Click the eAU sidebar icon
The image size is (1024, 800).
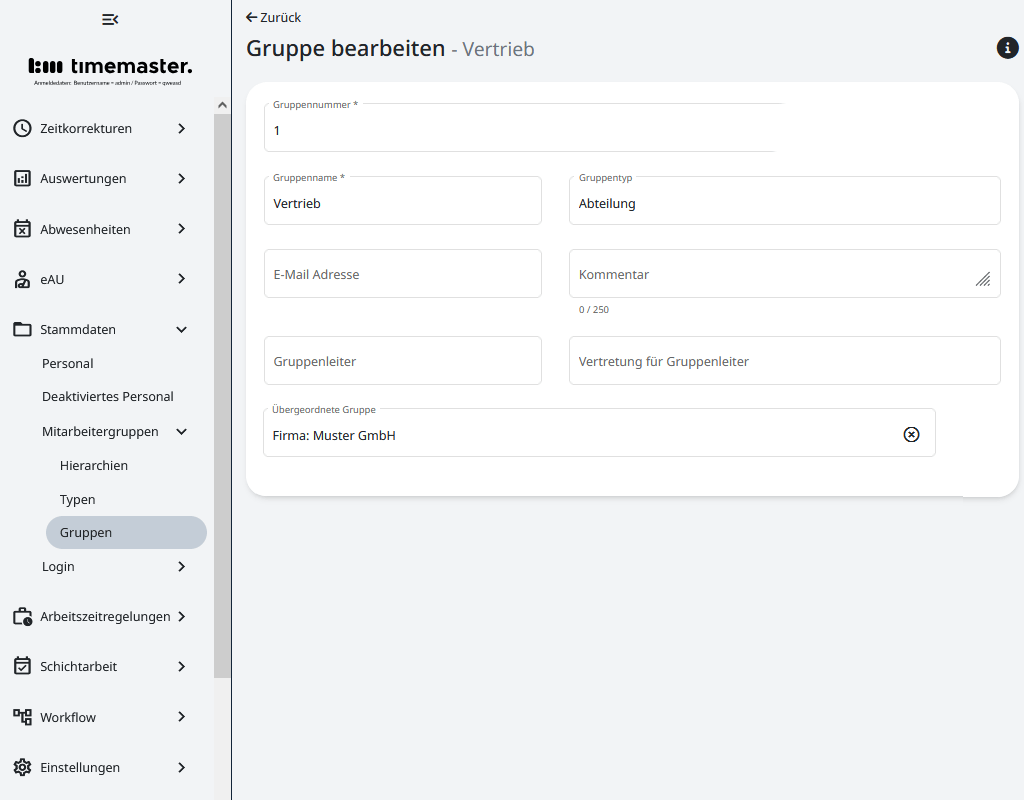coord(22,279)
